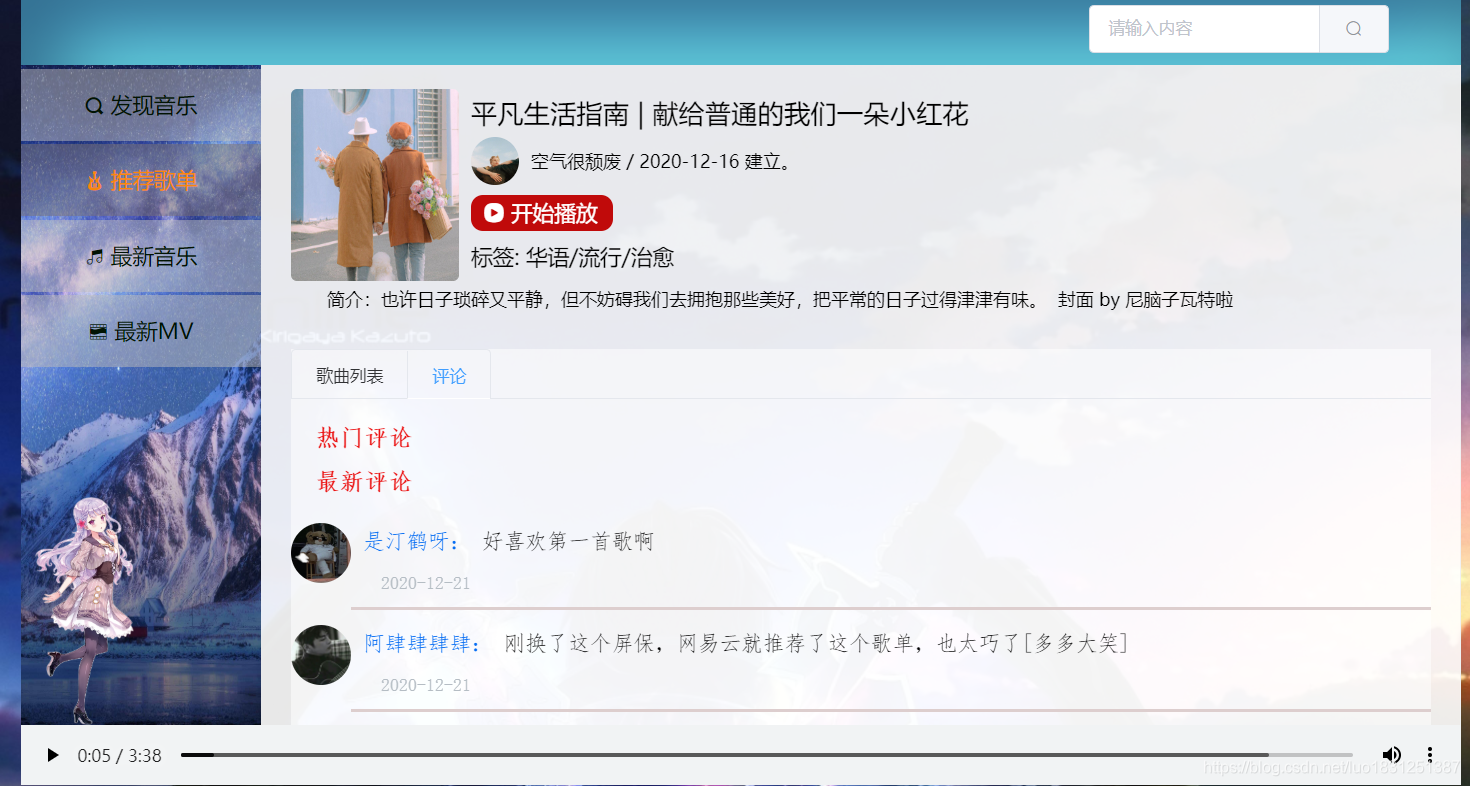The height and width of the screenshot is (786, 1470).
Task: Switch to the 评论 tab
Action: [x=449, y=375]
